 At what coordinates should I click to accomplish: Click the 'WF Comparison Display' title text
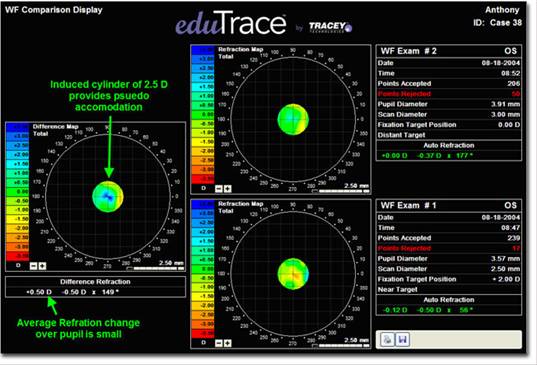pyautogui.click(x=54, y=10)
